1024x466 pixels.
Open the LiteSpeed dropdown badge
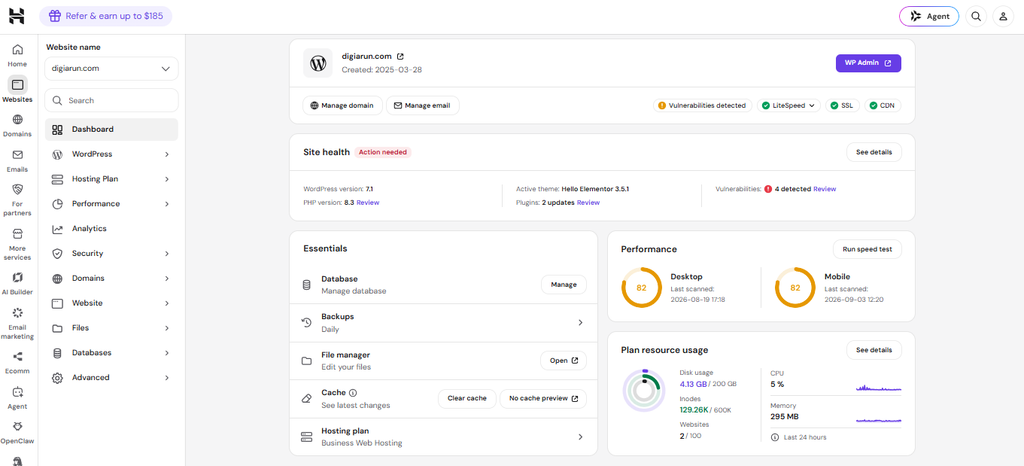789,105
